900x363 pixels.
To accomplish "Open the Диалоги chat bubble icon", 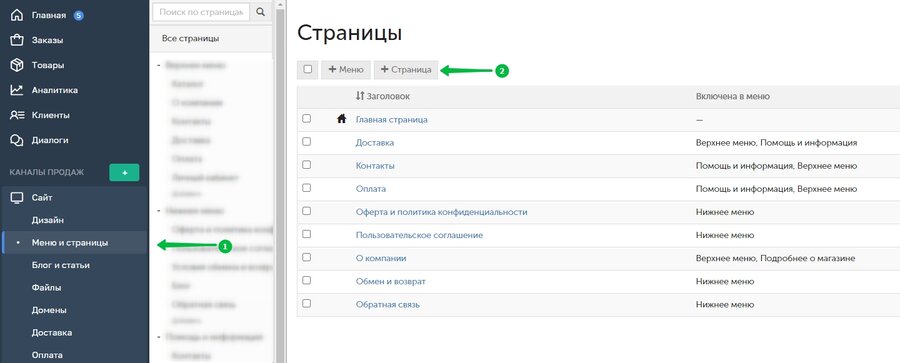I will (17, 140).
